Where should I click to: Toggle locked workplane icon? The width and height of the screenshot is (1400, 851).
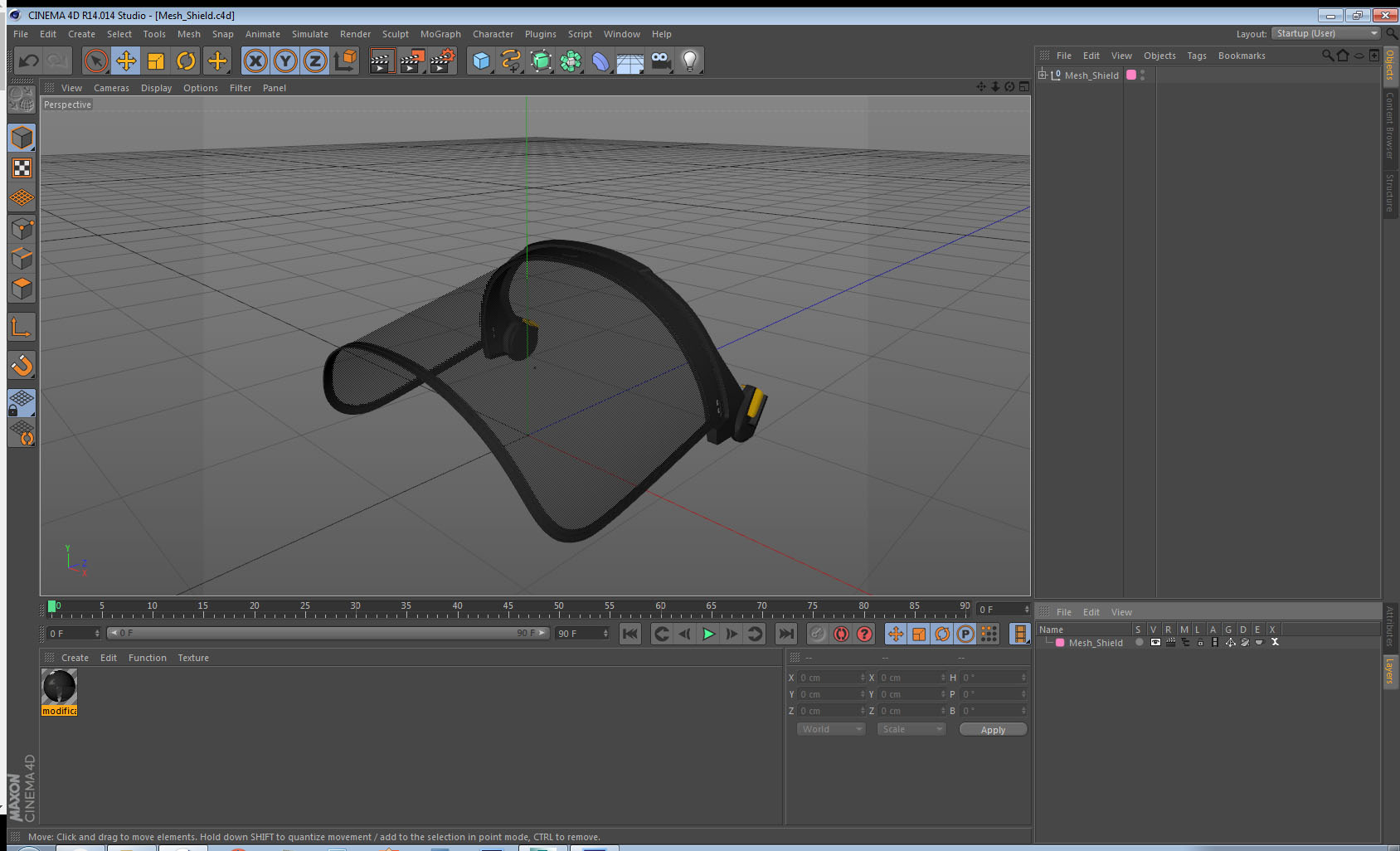(x=22, y=403)
